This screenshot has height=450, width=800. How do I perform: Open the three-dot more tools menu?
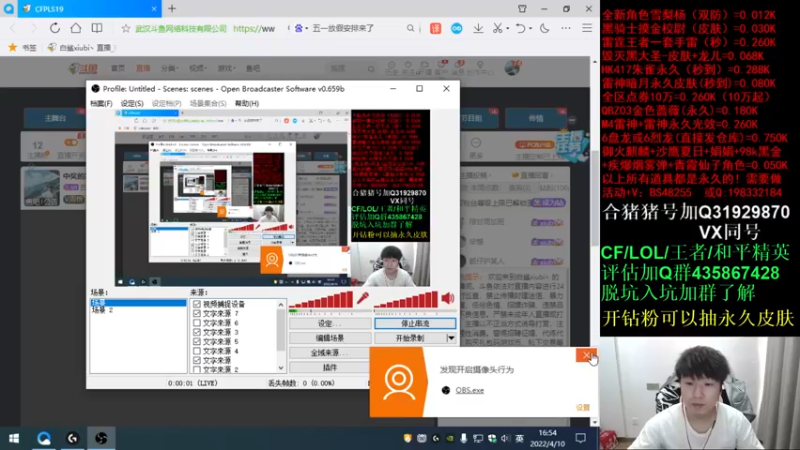[566, 29]
